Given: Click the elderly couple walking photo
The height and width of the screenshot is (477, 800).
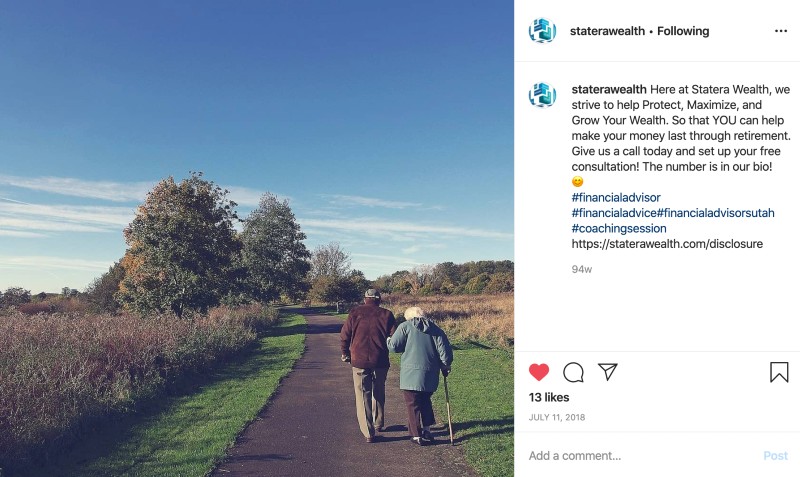Looking at the screenshot, I should (x=257, y=238).
